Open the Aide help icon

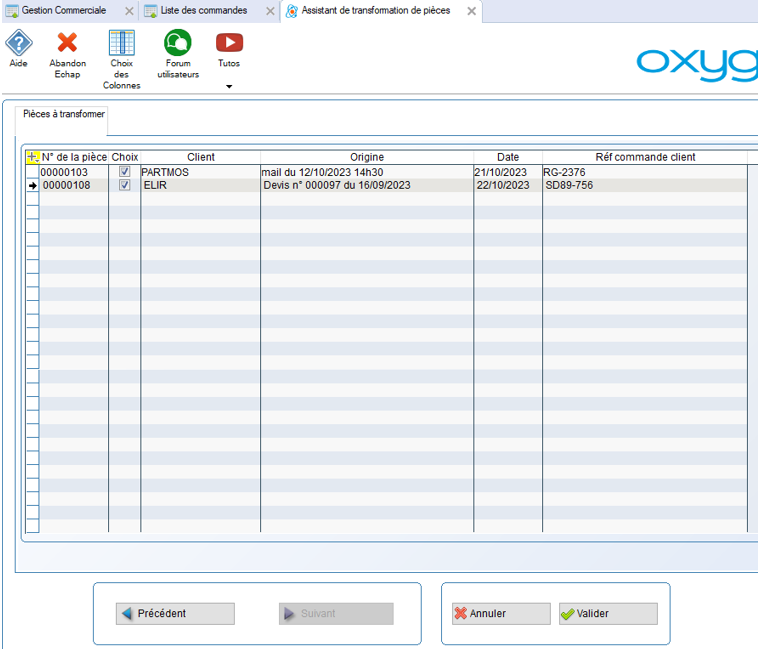point(19,43)
